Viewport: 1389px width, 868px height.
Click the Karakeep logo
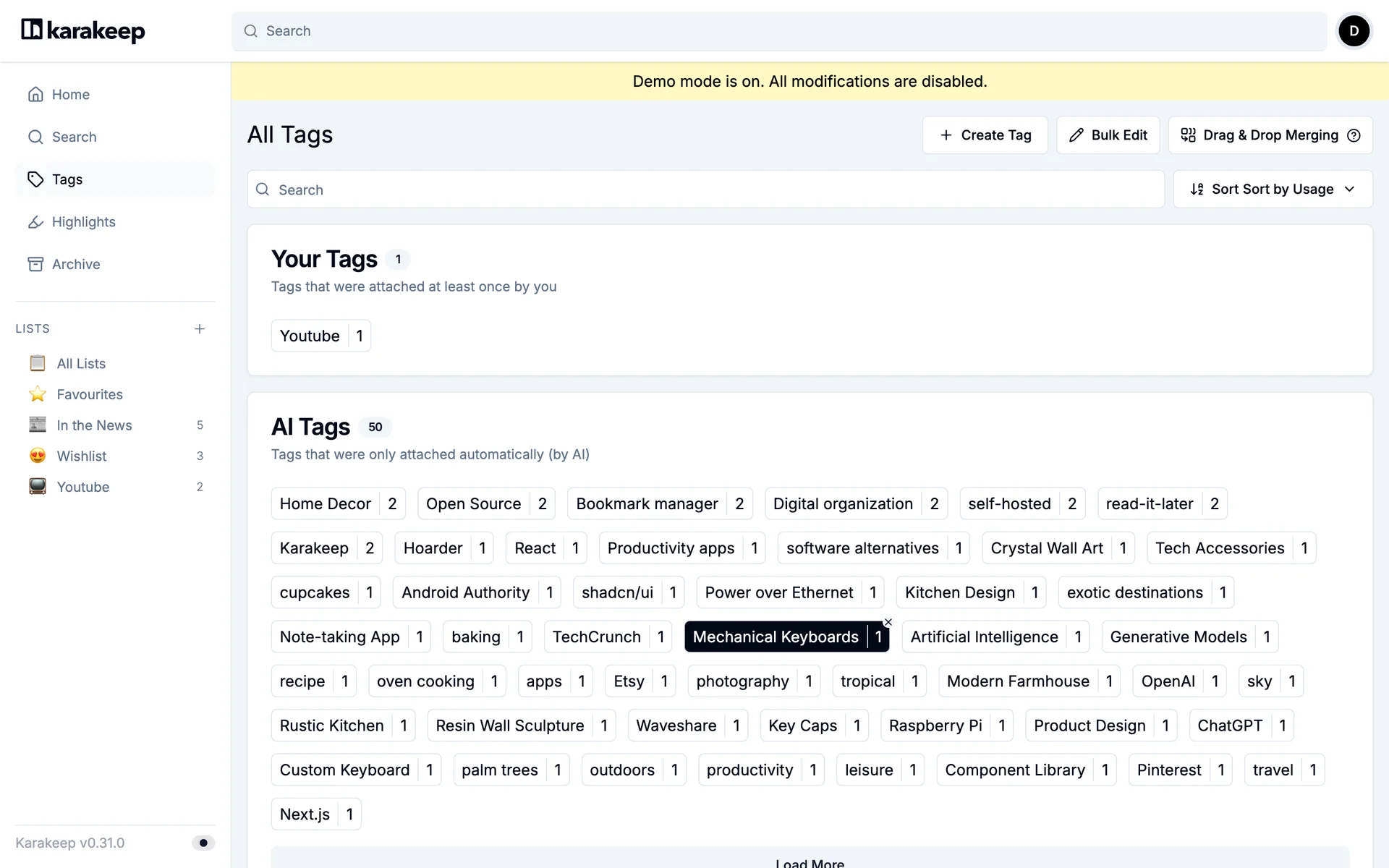(x=83, y=30)
